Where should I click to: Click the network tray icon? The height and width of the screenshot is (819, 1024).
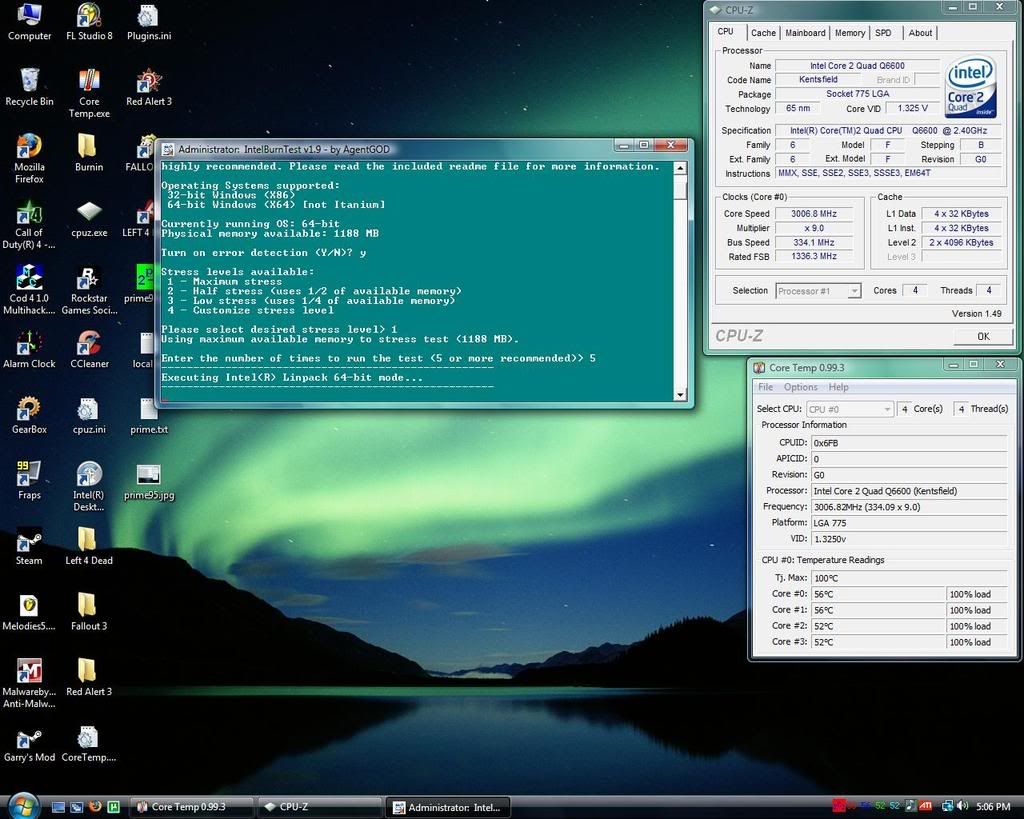(946, 807)
